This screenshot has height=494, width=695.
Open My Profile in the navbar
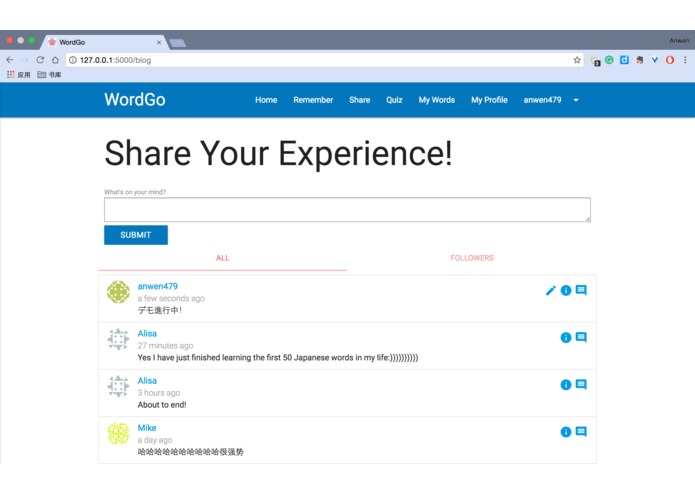[489, 100]
